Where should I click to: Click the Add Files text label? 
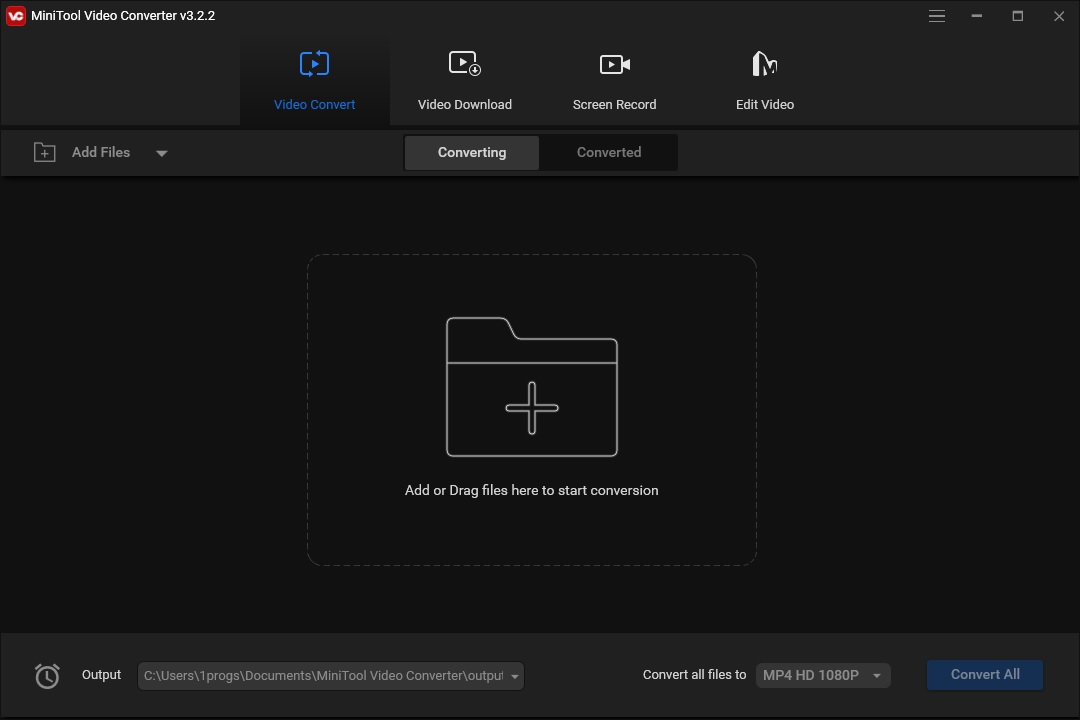coord(100,152)
